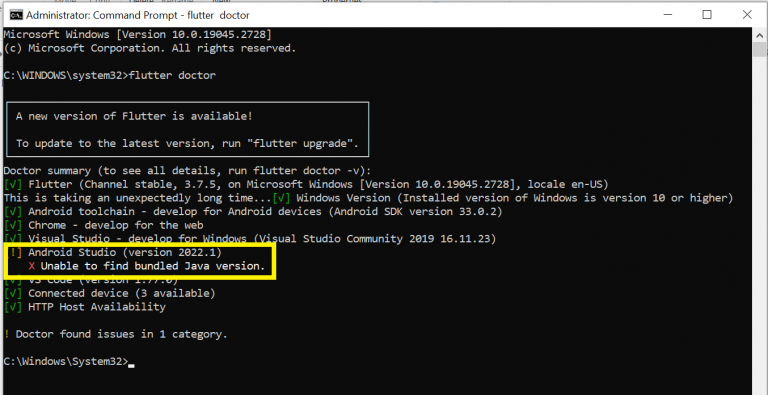Image resolution: width=768 pixels, height=395 pixels.
Task: Open the Command Prompt system menu icon
Action: [16, 15]
